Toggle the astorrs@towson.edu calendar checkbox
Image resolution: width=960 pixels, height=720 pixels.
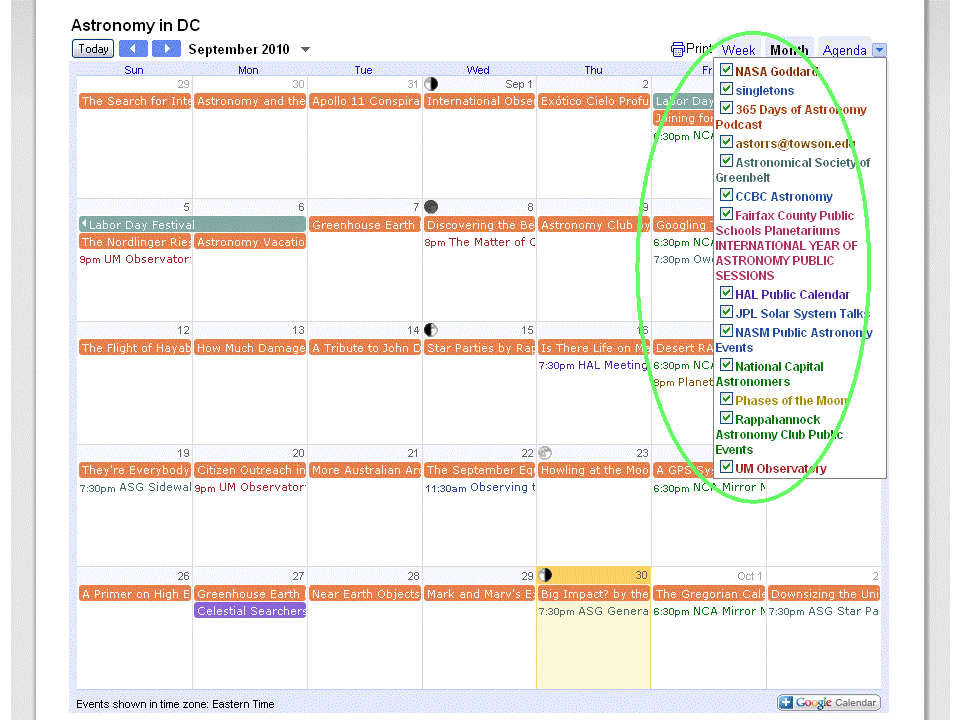coord(726,142)
